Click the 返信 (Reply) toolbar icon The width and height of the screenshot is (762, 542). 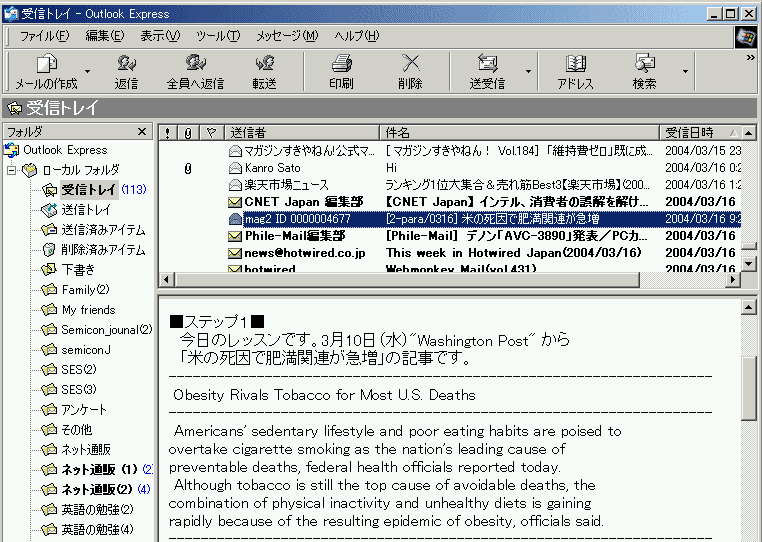[127, 64]
